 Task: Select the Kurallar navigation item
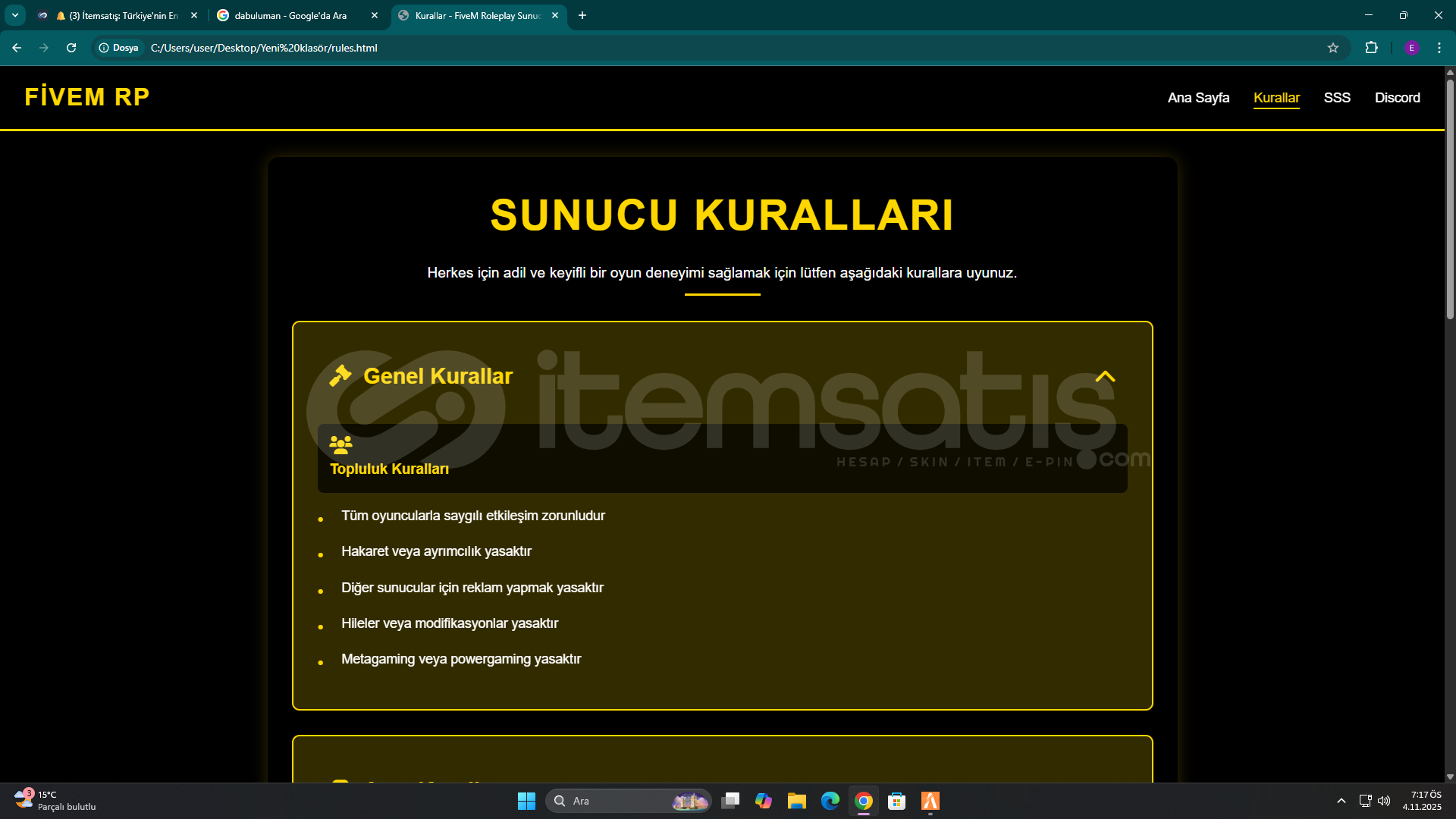(1276, 98)
